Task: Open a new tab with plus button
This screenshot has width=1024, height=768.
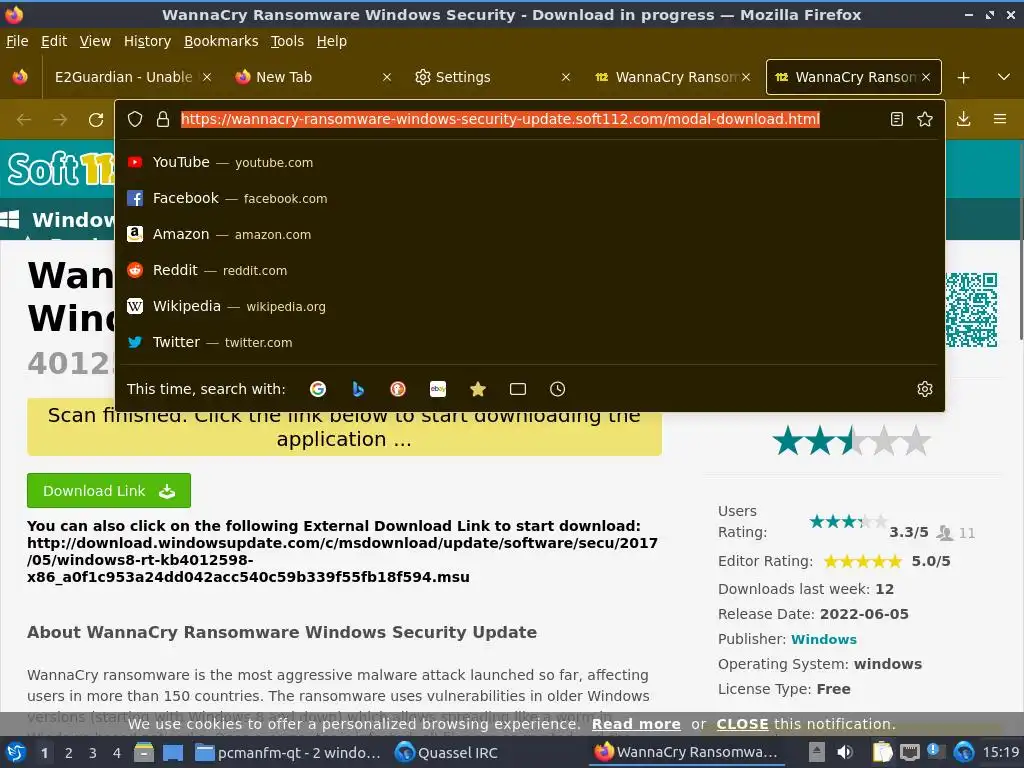Action: tap(963, 78)
